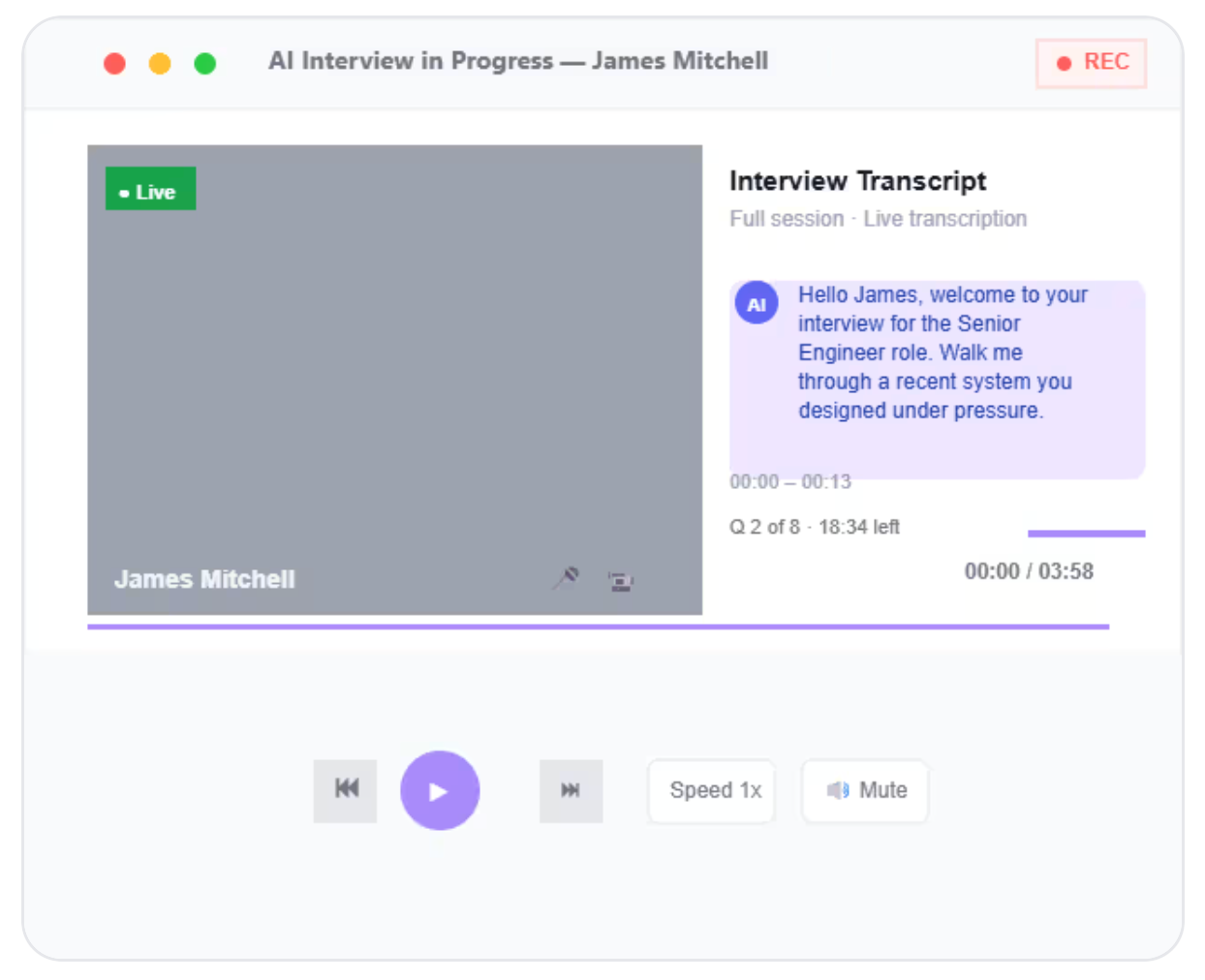The height and width of the screenshot is (980, 1205).
Task: Click the video playback progress bar
Action: point(598,627)
